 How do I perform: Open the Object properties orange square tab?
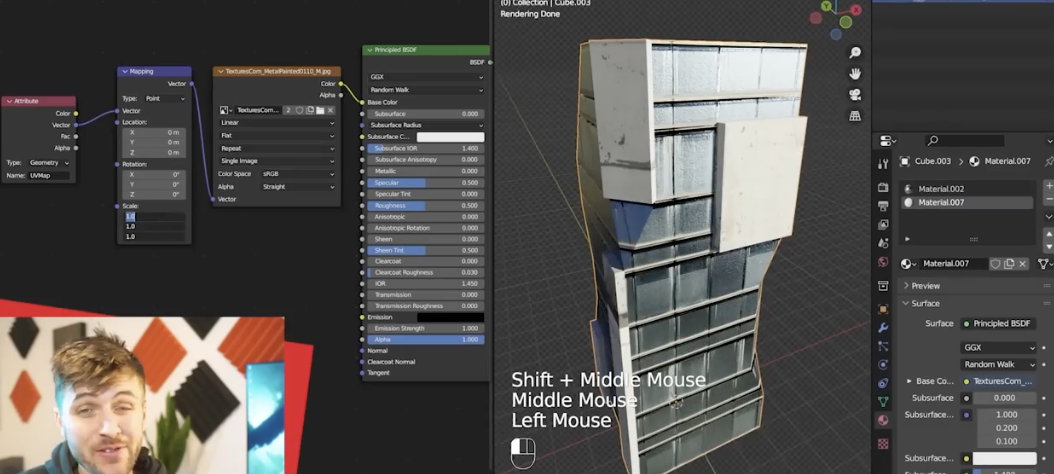click(883, 309)
